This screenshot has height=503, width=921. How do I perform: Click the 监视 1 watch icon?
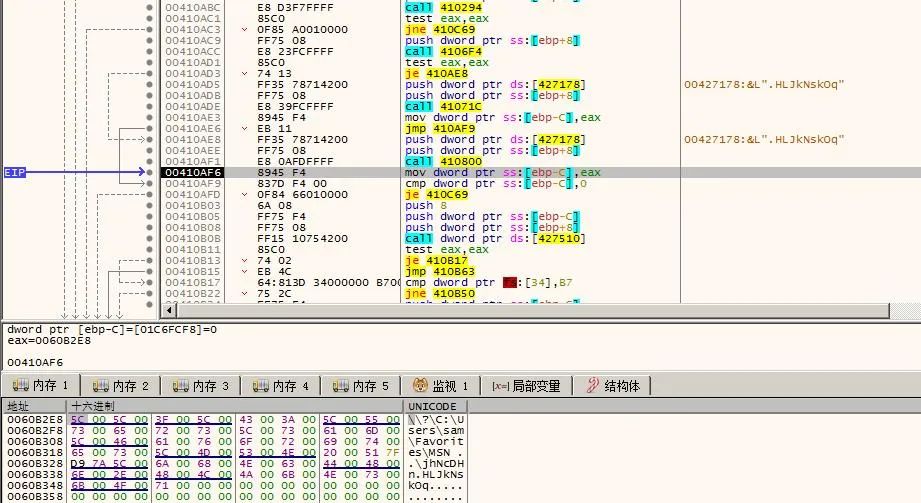pyautogui.click(x=419, y=386)
